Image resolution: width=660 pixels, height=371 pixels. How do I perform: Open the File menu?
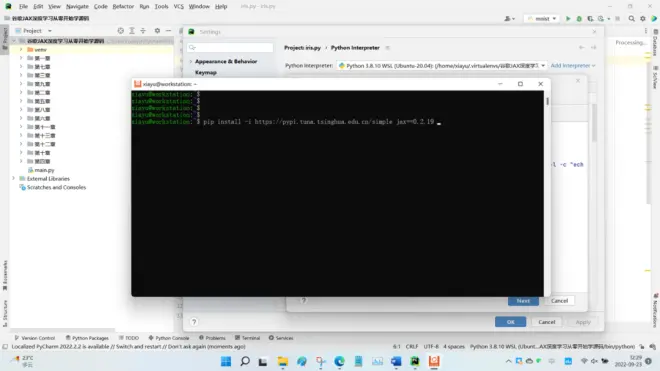point(23,6)
